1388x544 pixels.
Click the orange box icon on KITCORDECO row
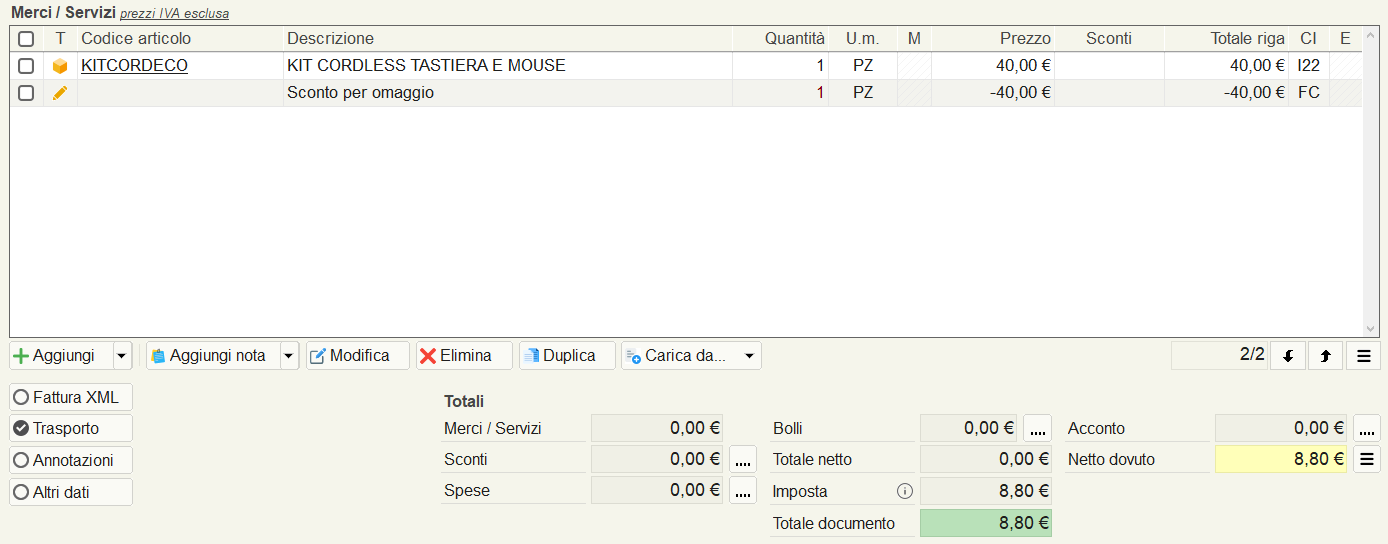coord(60,66)
